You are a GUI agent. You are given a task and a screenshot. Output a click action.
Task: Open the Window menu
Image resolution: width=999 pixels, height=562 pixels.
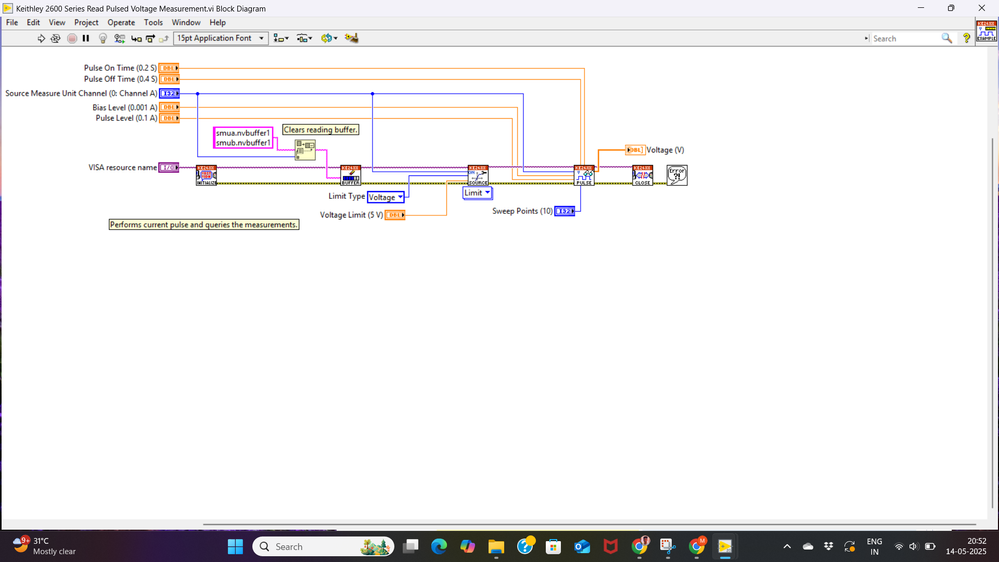click(186, 22)
